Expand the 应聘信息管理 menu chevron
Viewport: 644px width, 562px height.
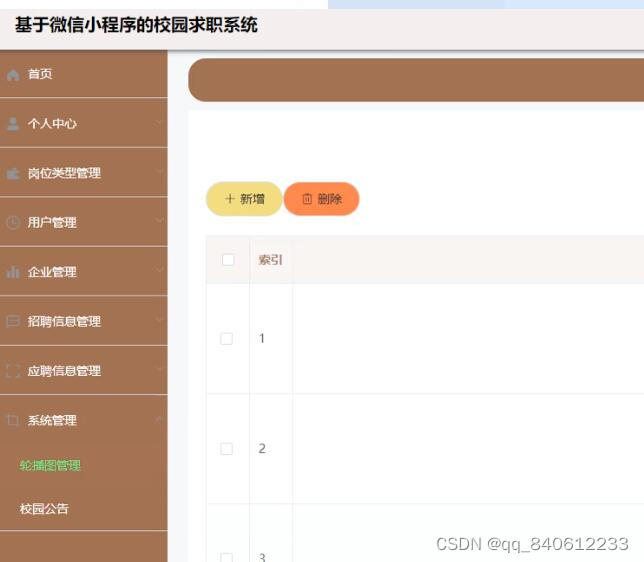tap(159, 369)
